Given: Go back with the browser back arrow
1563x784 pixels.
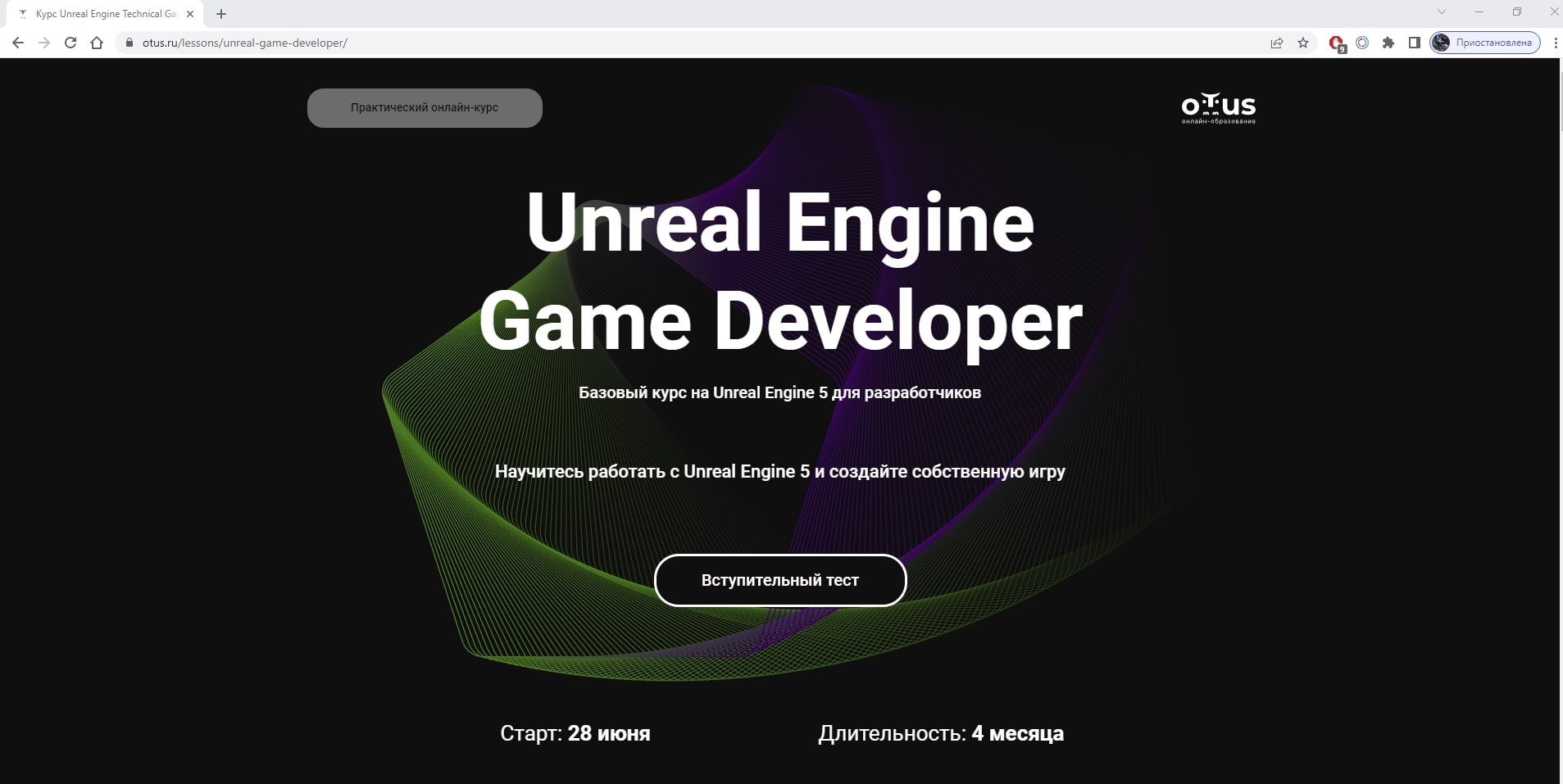Looking at the screenshot, I should (x=18, y=43).
